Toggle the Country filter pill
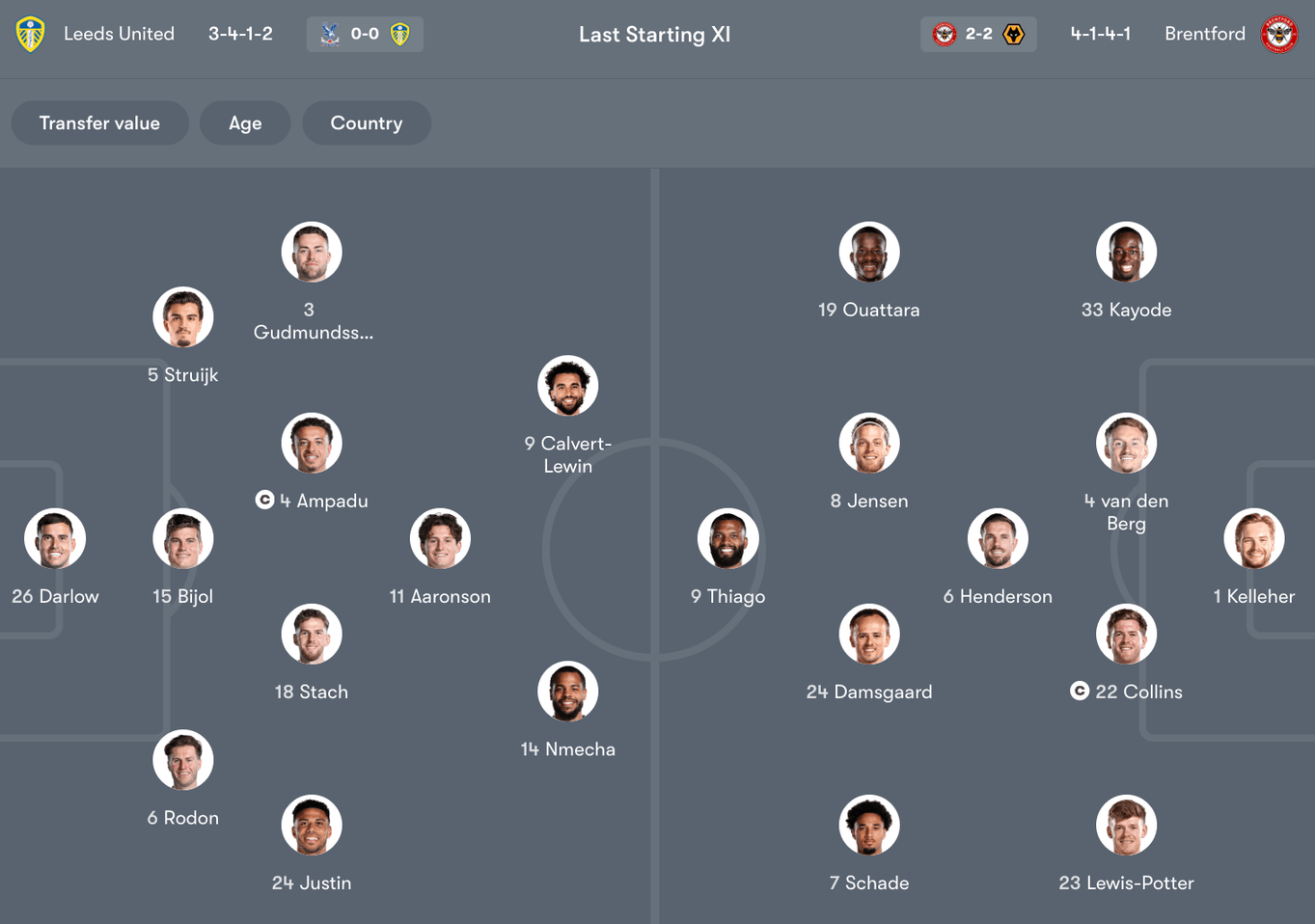This screenshot has width=1315, height=924. 367,123
